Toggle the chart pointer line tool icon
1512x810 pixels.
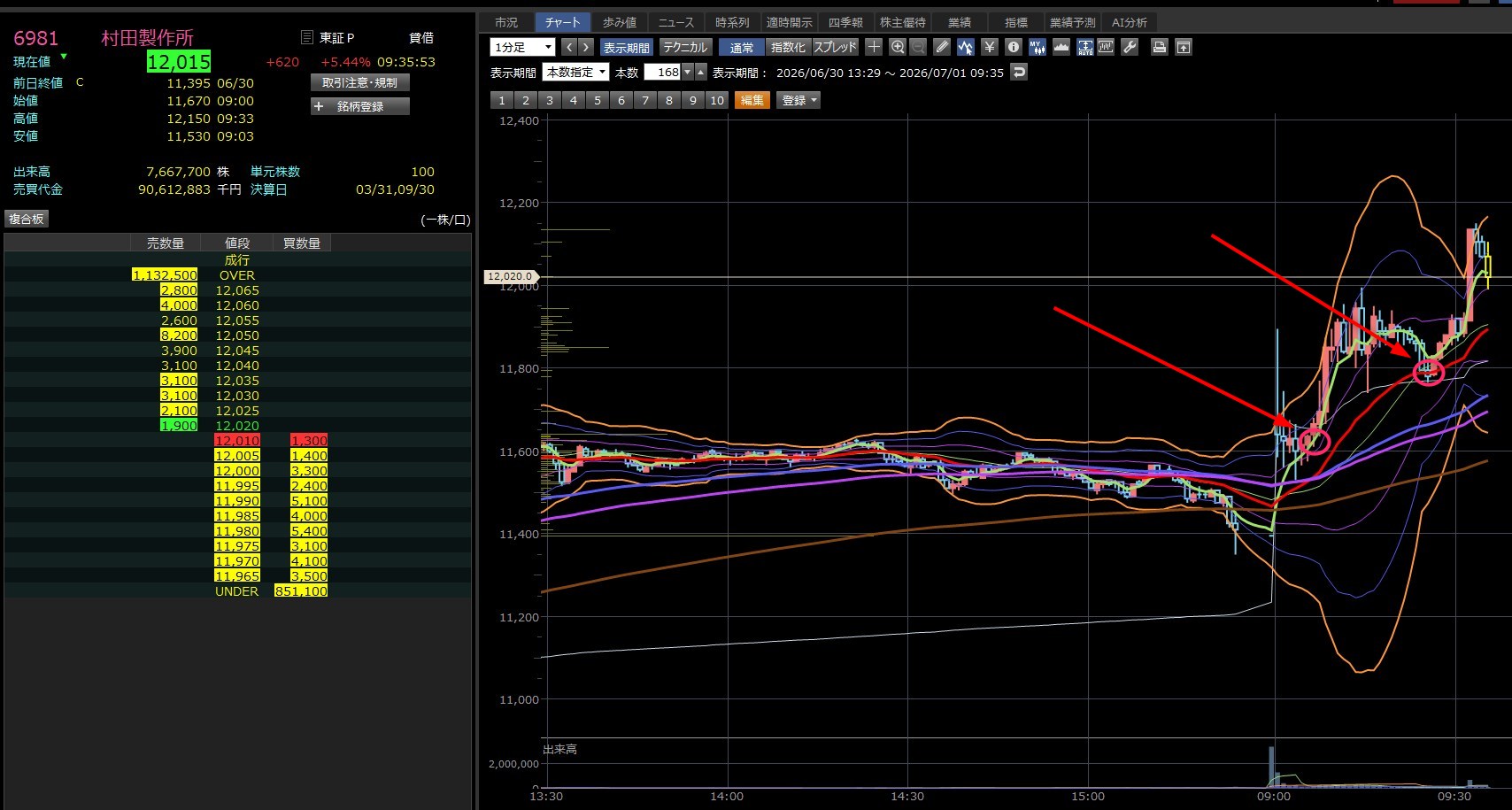tap(965, 47)
